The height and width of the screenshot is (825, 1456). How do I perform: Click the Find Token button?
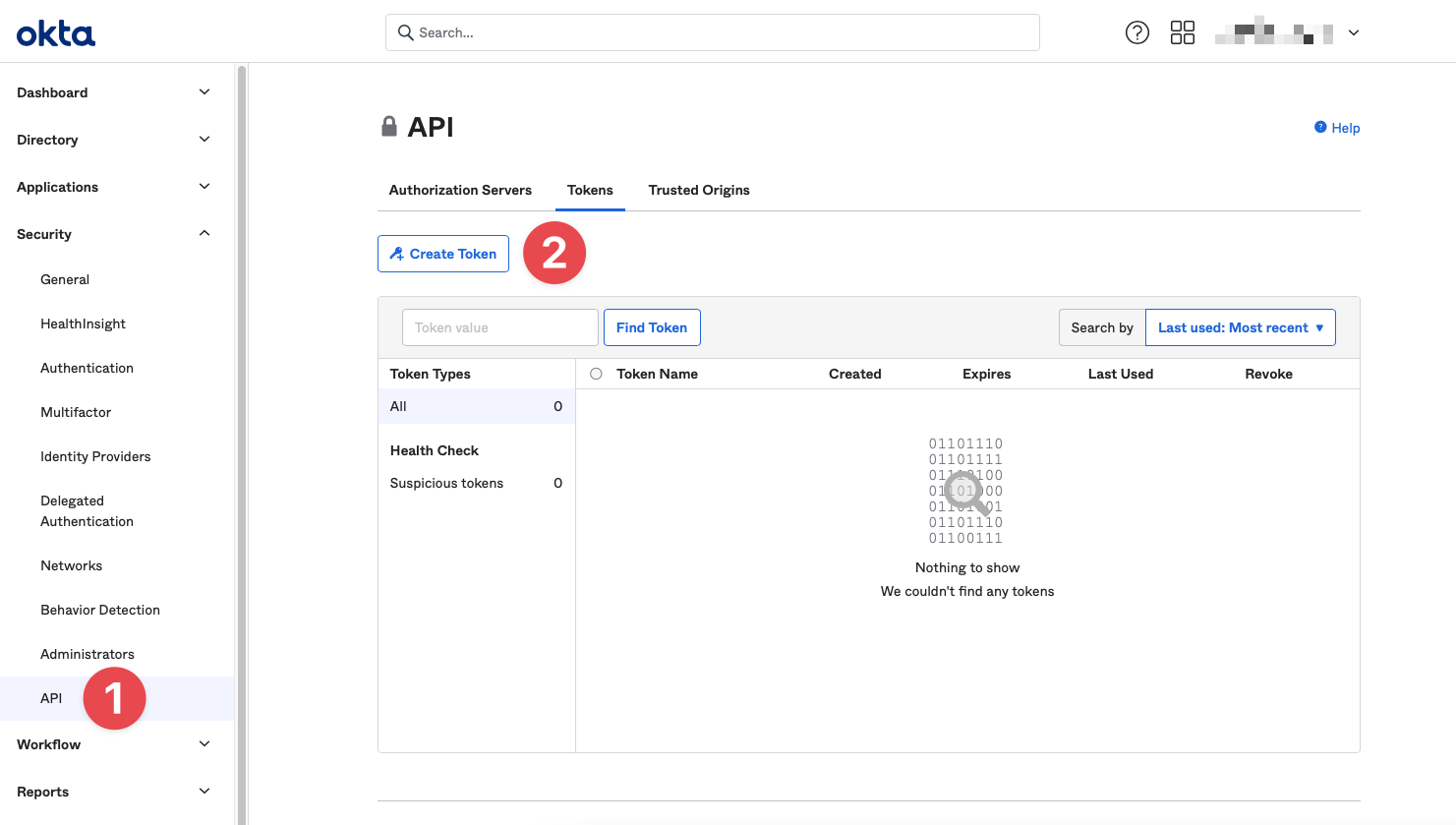[x=652, y=327]
